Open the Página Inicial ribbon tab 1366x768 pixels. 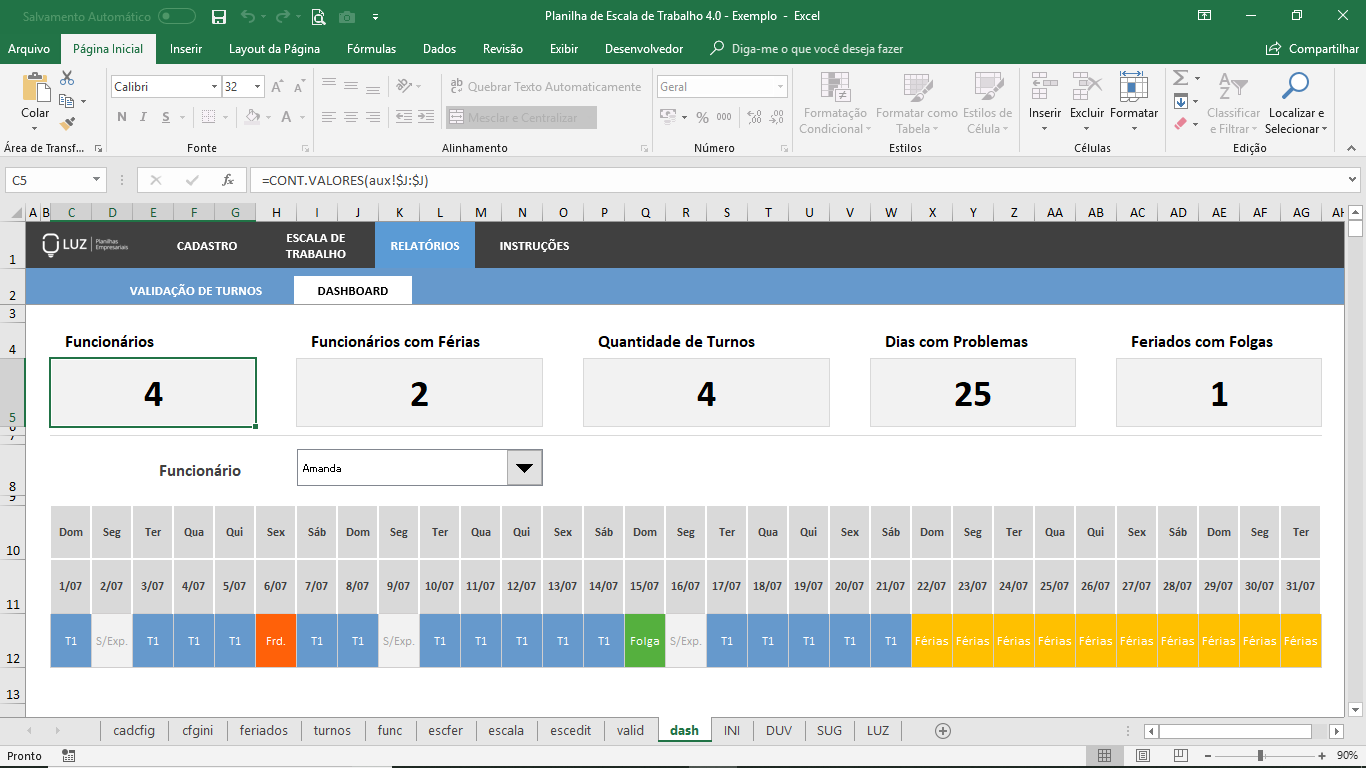click(x=108, y=49)
